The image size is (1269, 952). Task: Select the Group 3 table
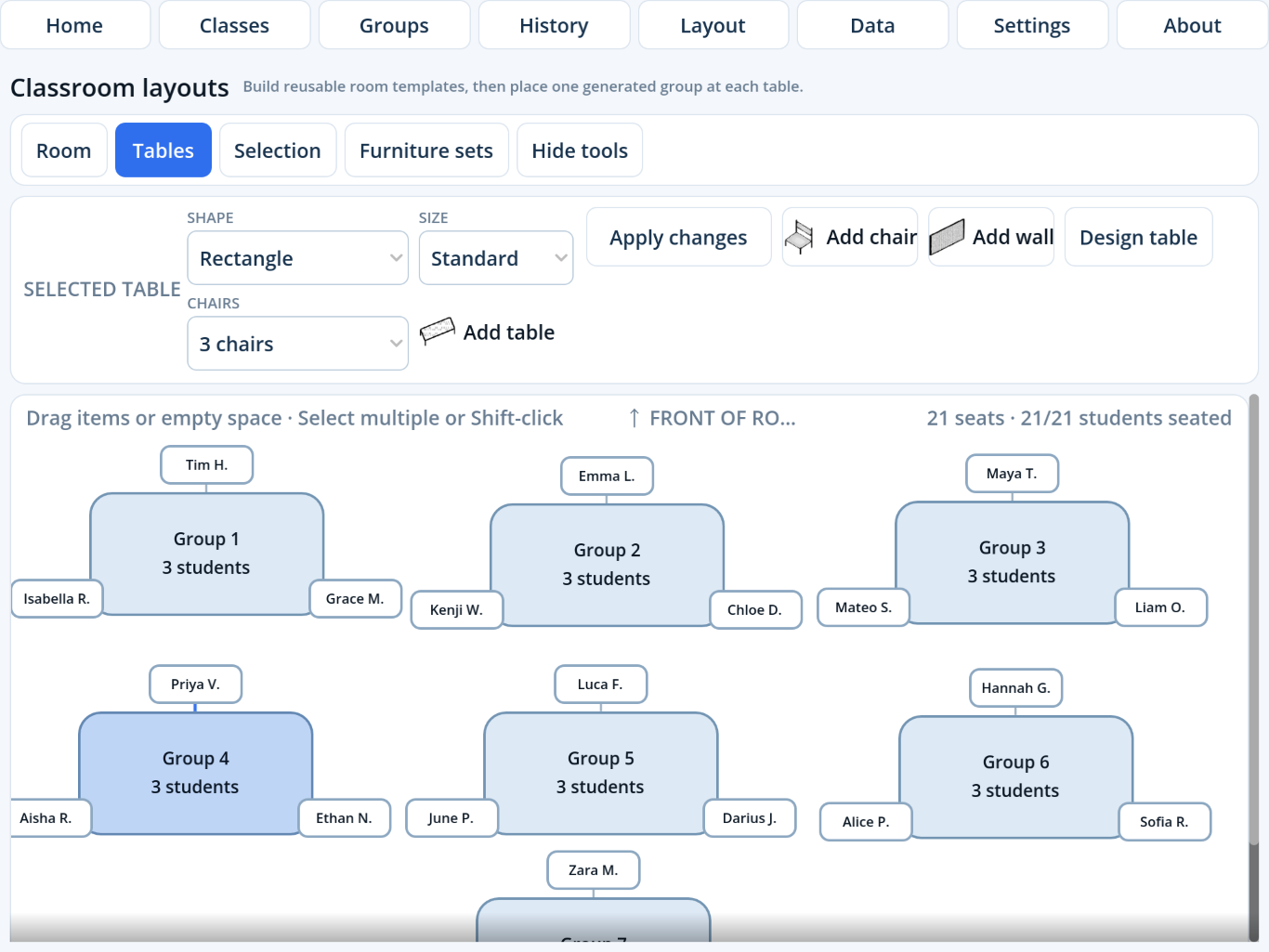pos(1012,562)
